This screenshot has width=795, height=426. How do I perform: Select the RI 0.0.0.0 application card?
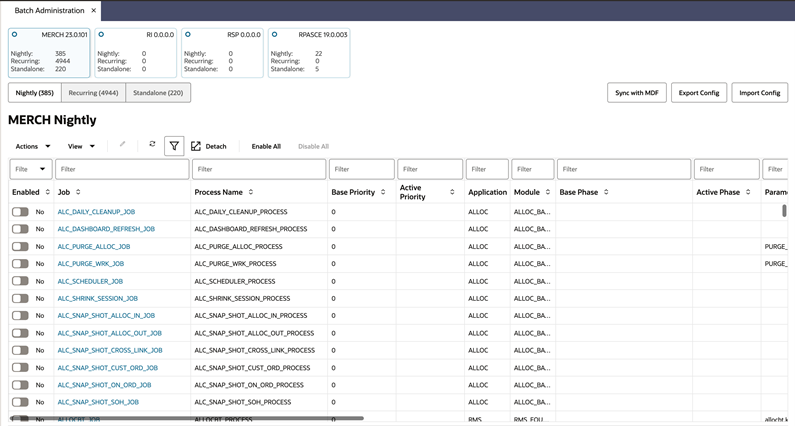(x=136, y=53)
